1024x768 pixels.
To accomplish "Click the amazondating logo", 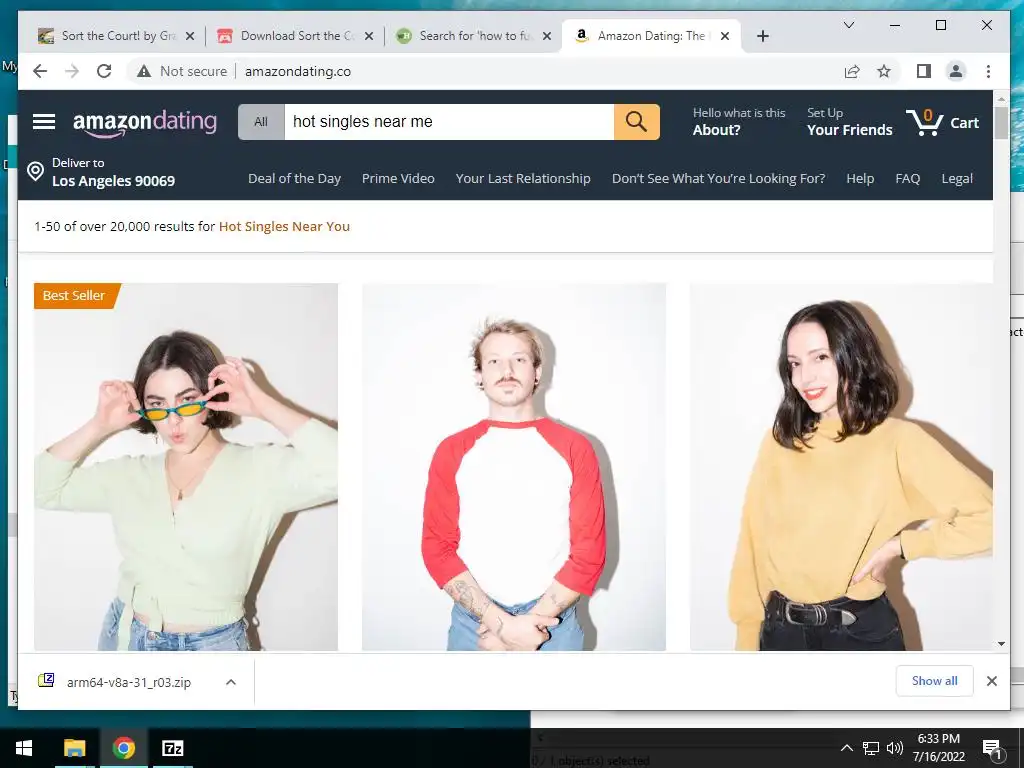I will [x=144, y=122].
